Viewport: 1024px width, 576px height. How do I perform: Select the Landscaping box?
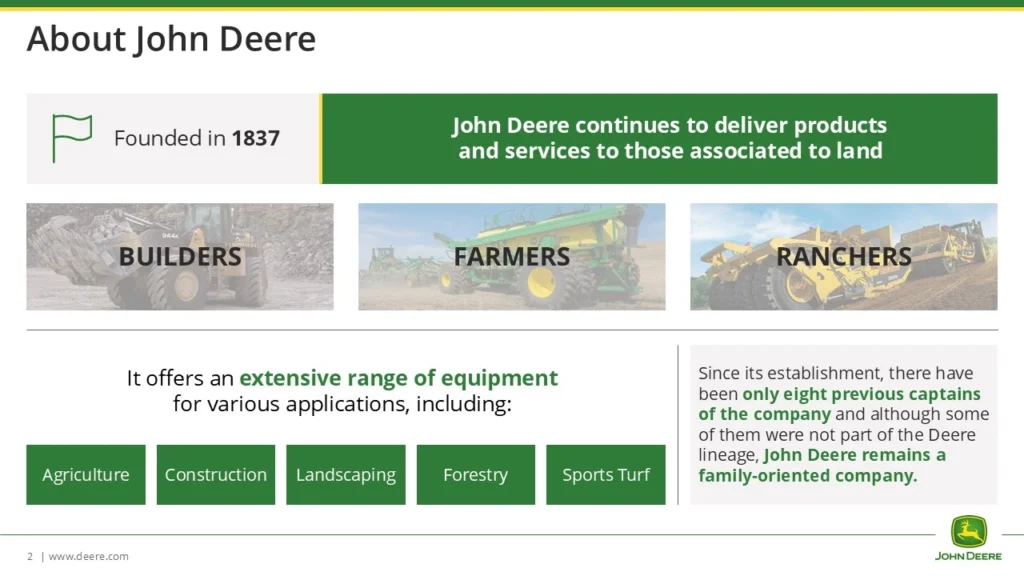point(345,475)
